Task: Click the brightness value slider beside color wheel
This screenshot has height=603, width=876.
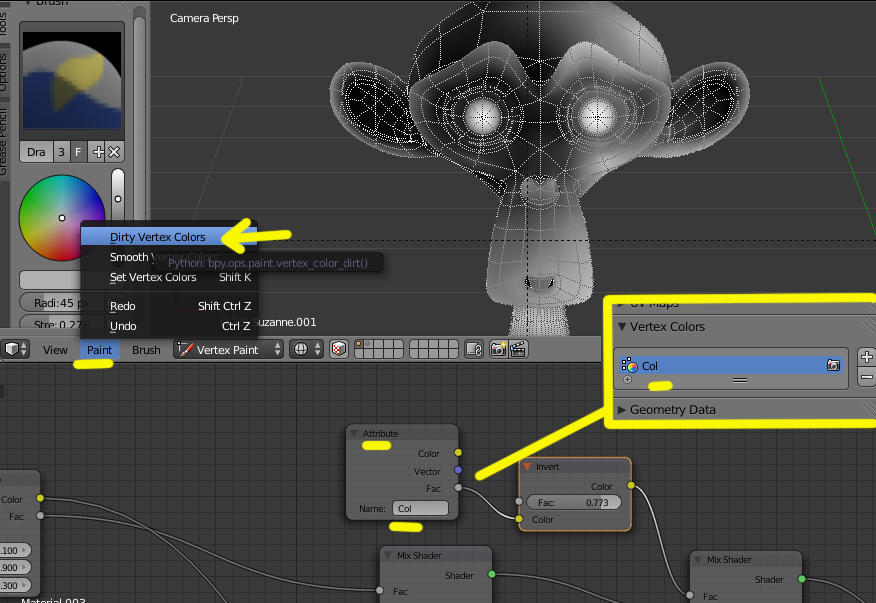Action: (x=118, y=196)
